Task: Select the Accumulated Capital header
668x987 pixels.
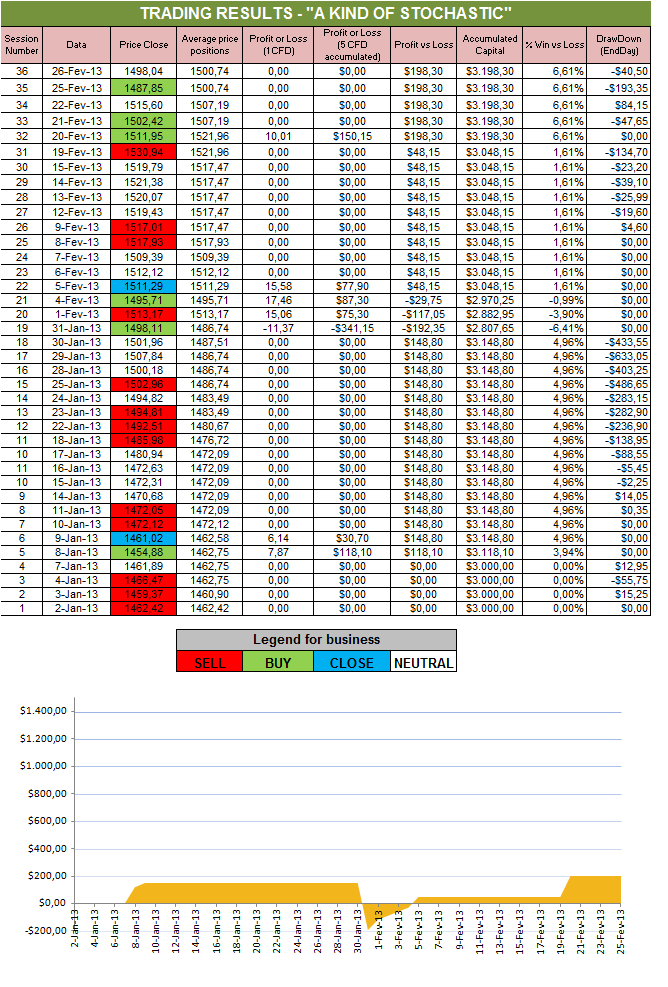Action: [489, 45]
